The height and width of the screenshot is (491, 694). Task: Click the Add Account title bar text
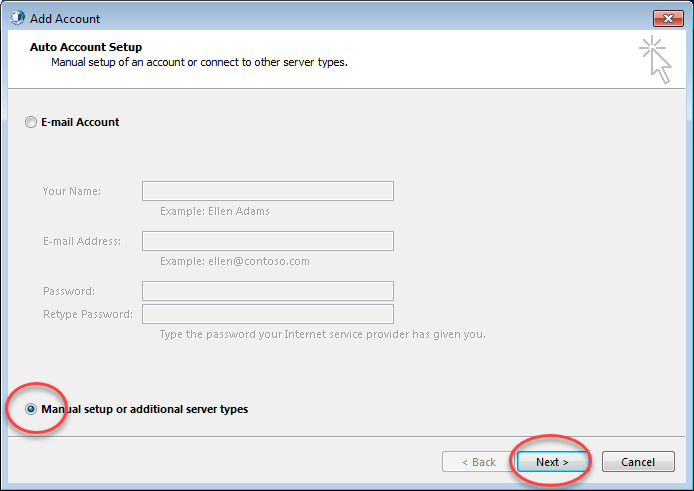click(x=65, y=19)
